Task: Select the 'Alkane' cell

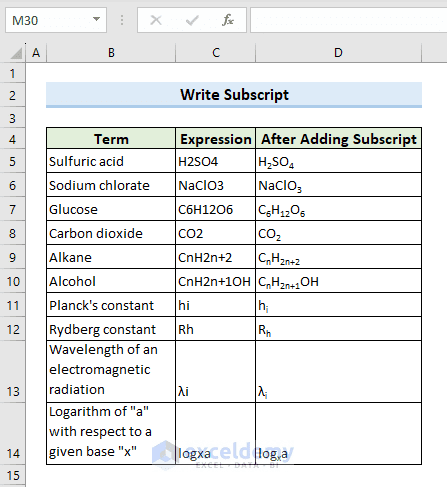Action: click(111, 257)
